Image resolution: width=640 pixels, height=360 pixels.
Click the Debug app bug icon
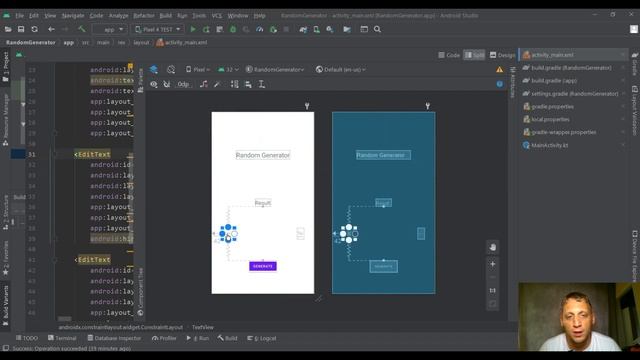tap(233, 29)
